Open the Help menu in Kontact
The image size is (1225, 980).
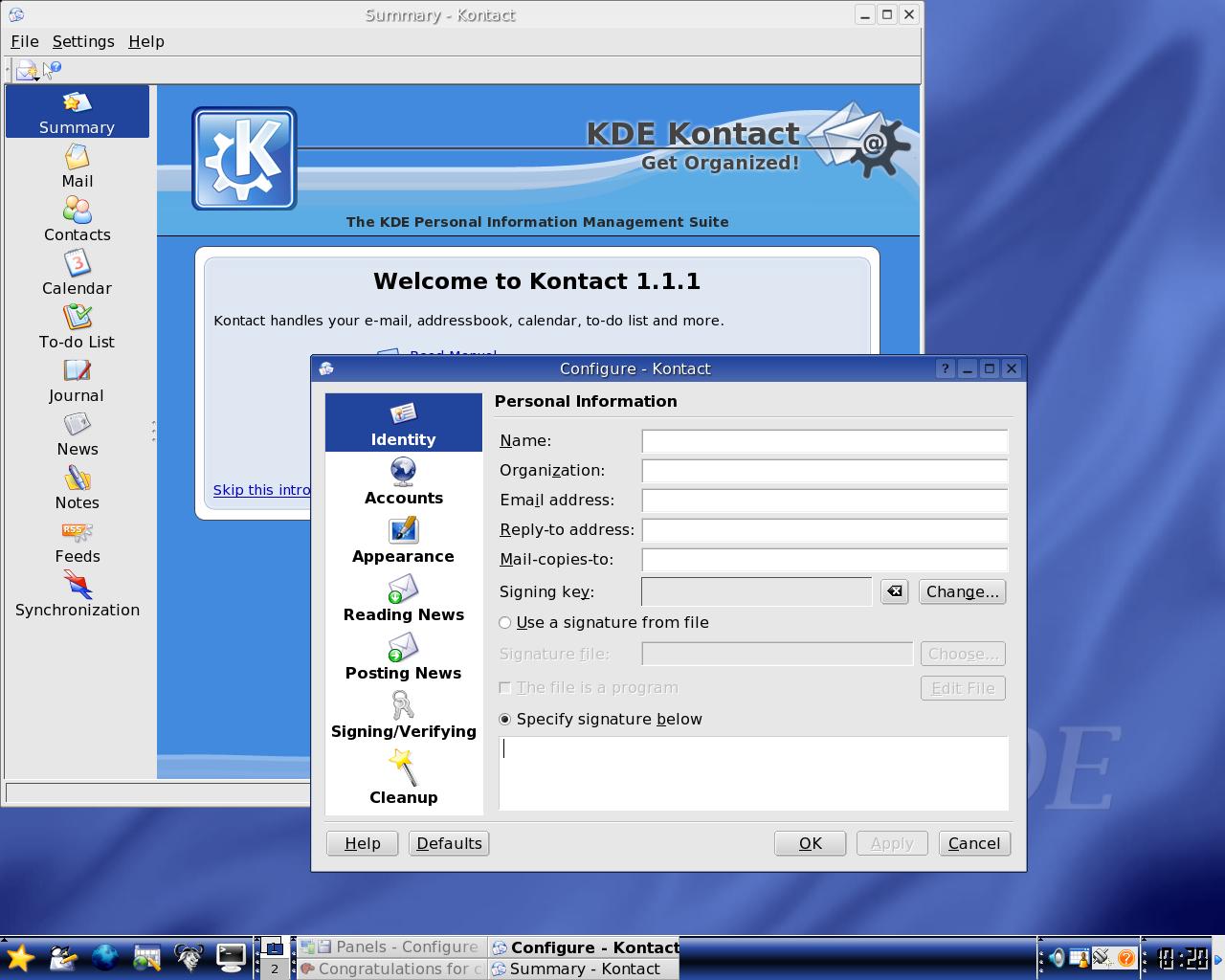click(146, 41)
